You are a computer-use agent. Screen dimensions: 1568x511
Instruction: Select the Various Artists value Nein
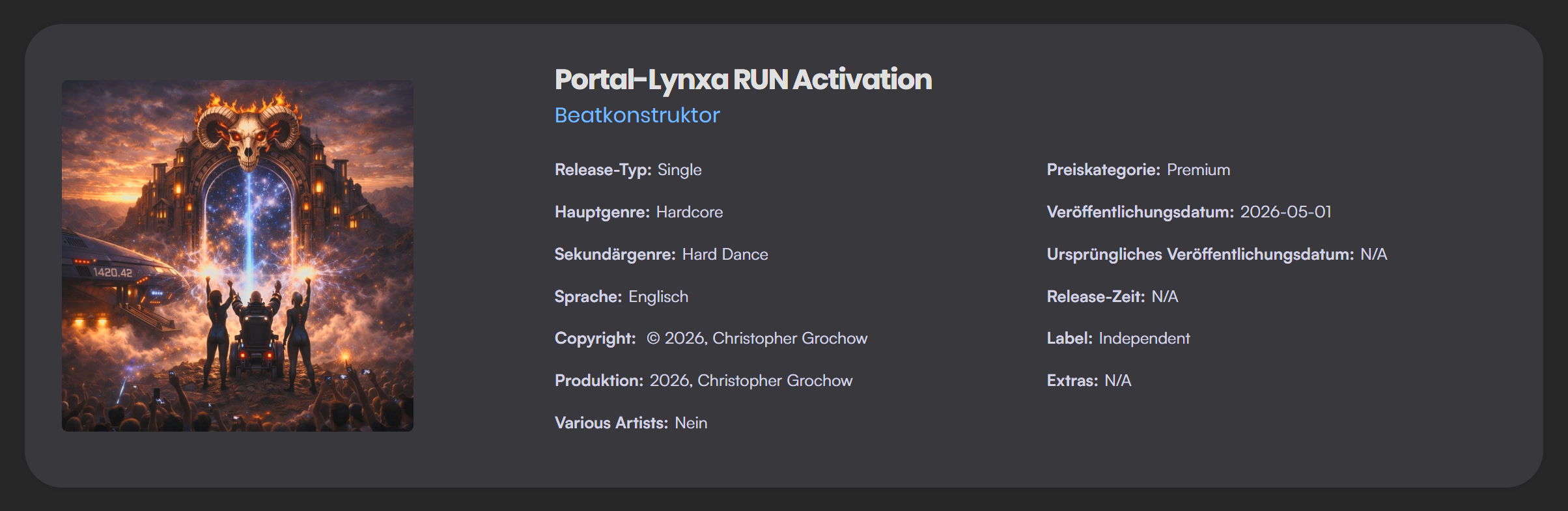click(691, 423)
